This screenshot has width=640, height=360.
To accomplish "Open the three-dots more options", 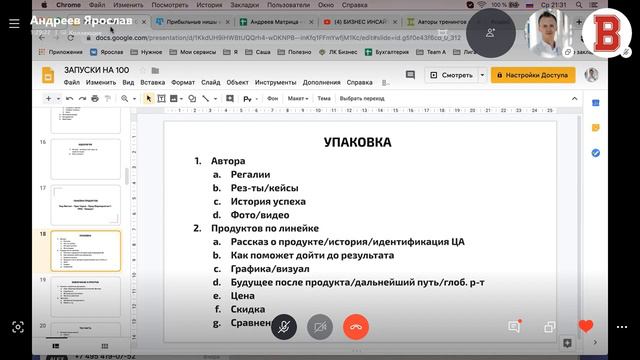I will pos(622,327).
